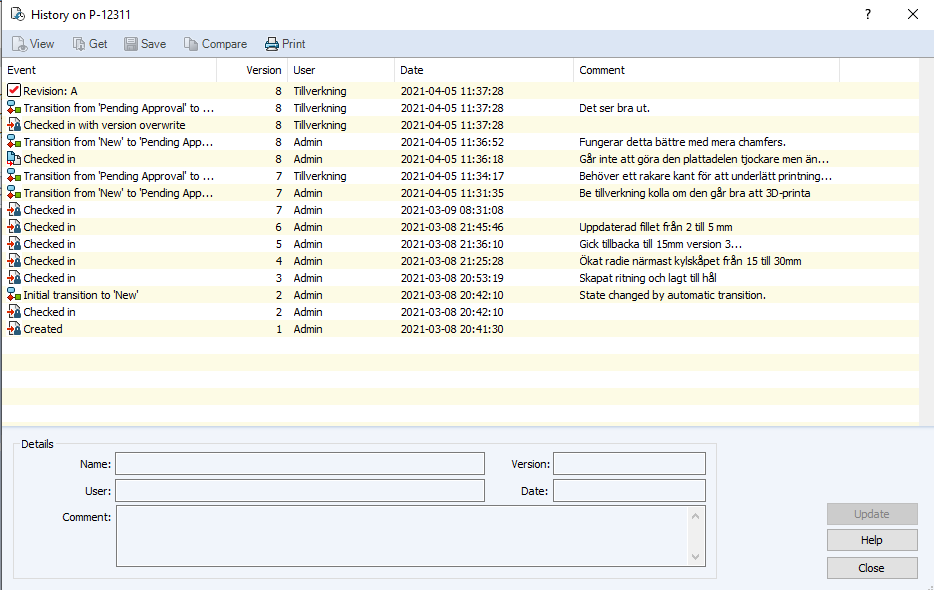Click into the Comment text area in Details

pyautogui.click(x=402, y=536)
